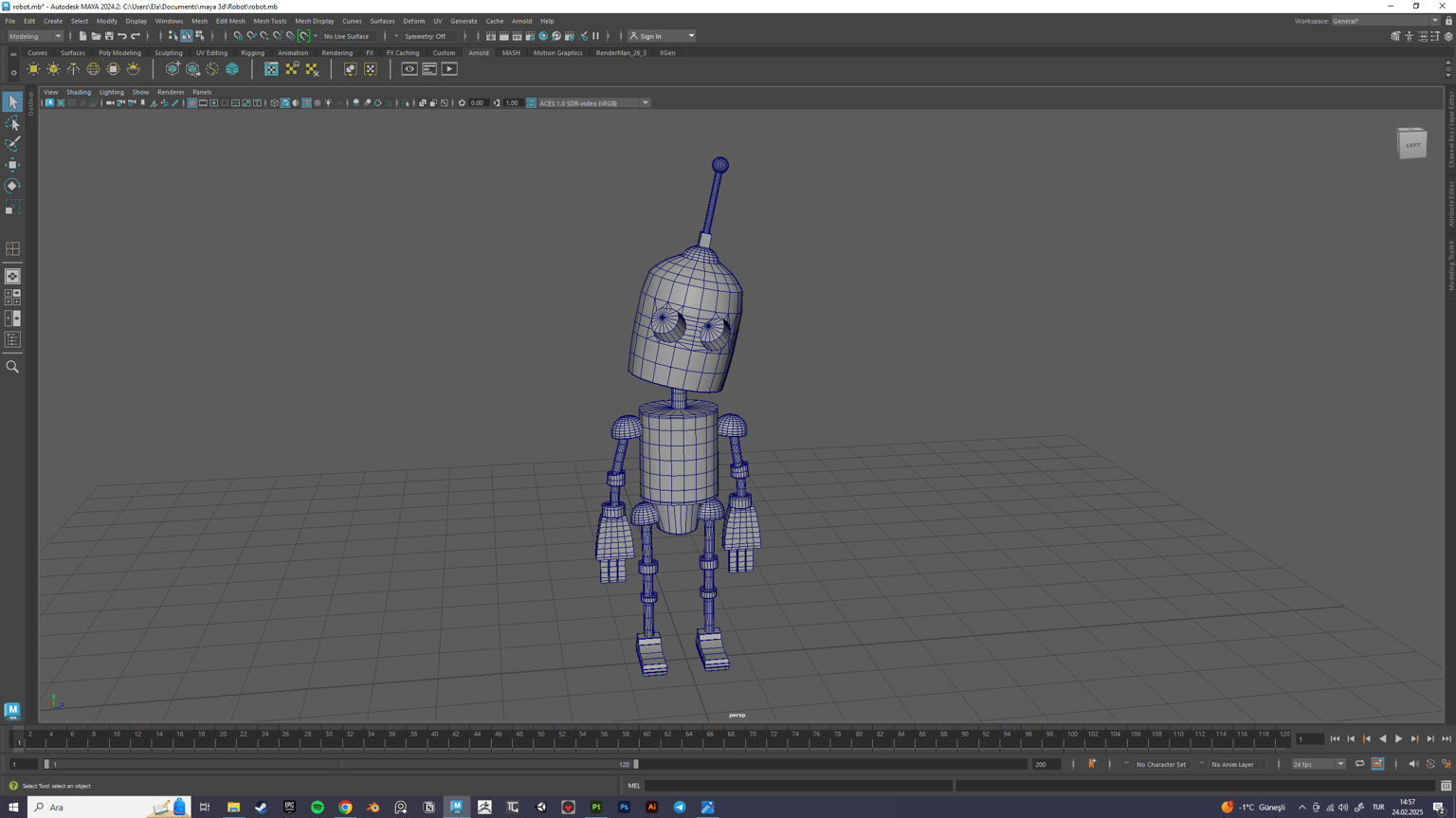Image resolution: width=1456 pixels, height=818 pixels.
Task: Choose the Rotate tool in toolbox
Action: coord(12,186)
